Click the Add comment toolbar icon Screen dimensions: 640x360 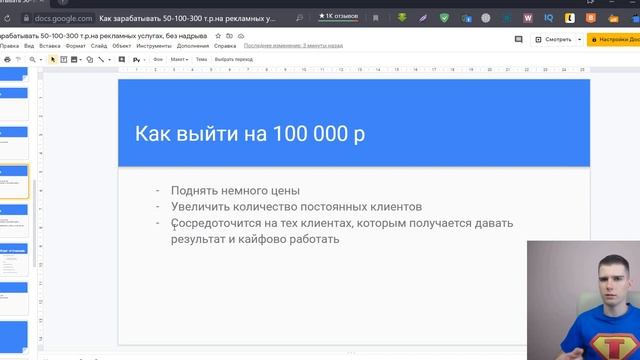coord(122,60)
